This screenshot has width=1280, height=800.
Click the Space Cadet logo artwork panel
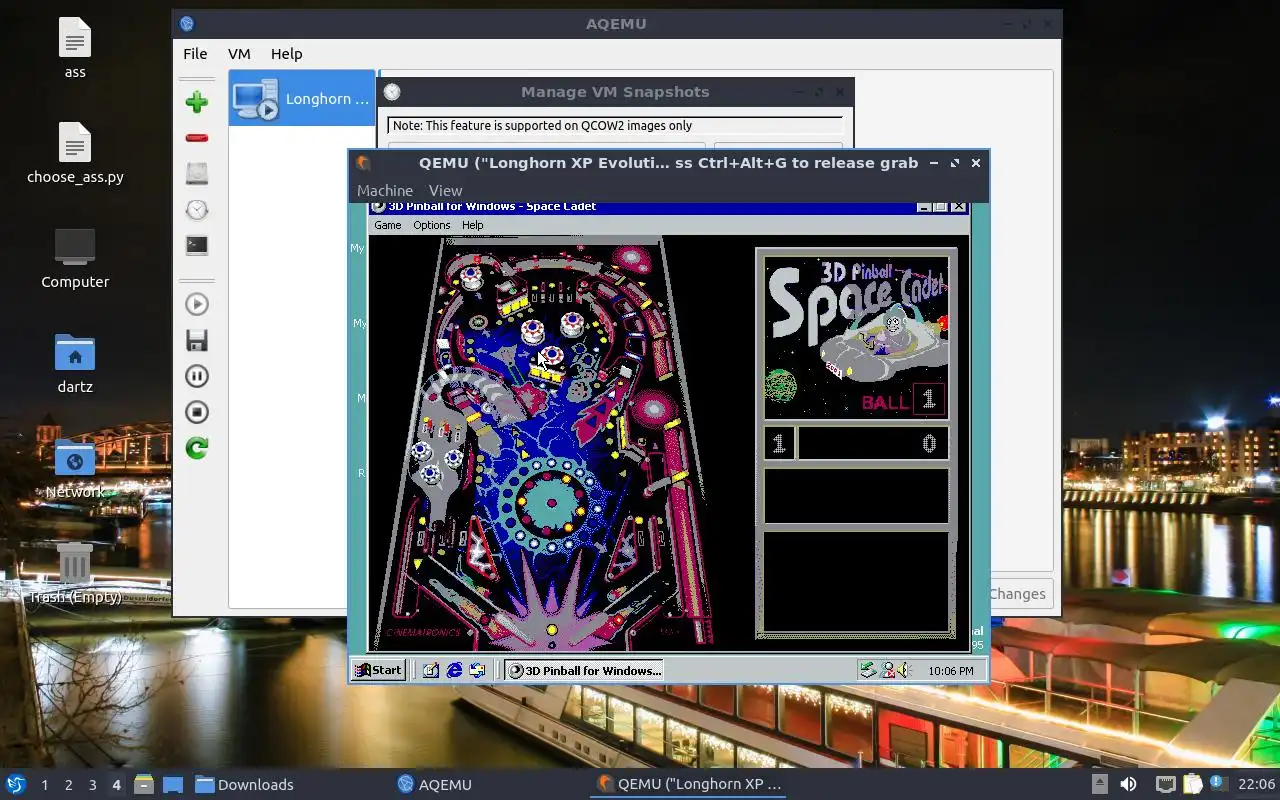pos(855,337)
